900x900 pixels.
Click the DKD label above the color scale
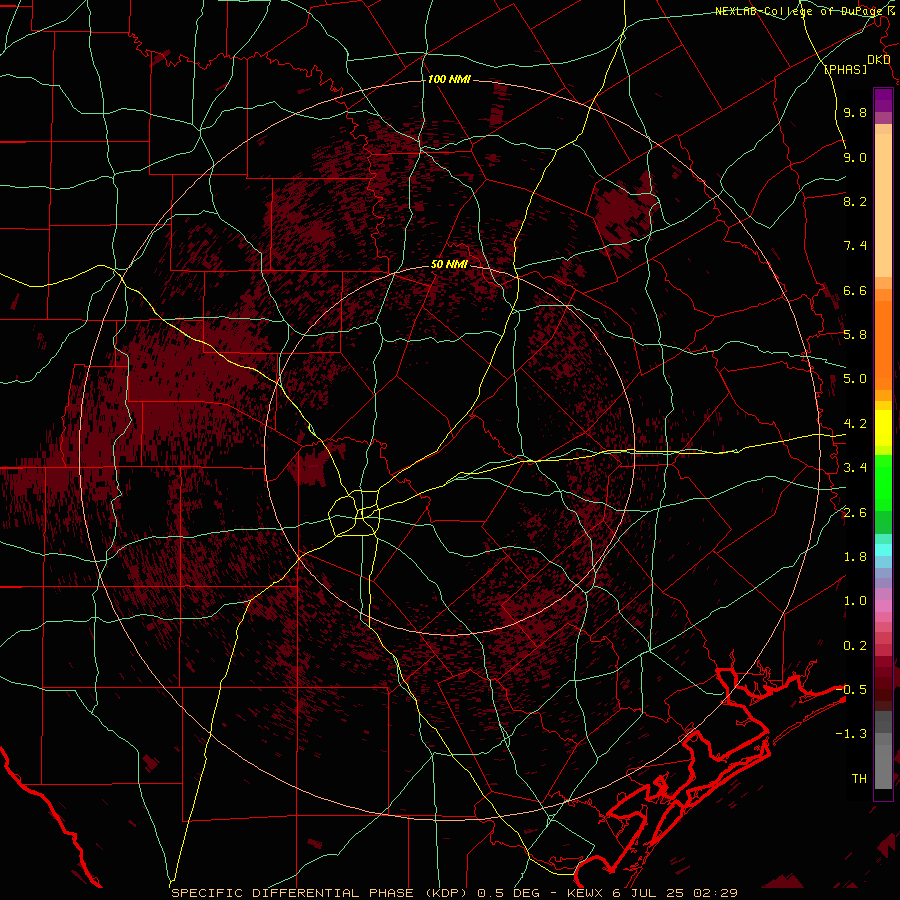[x=878, y=60]
